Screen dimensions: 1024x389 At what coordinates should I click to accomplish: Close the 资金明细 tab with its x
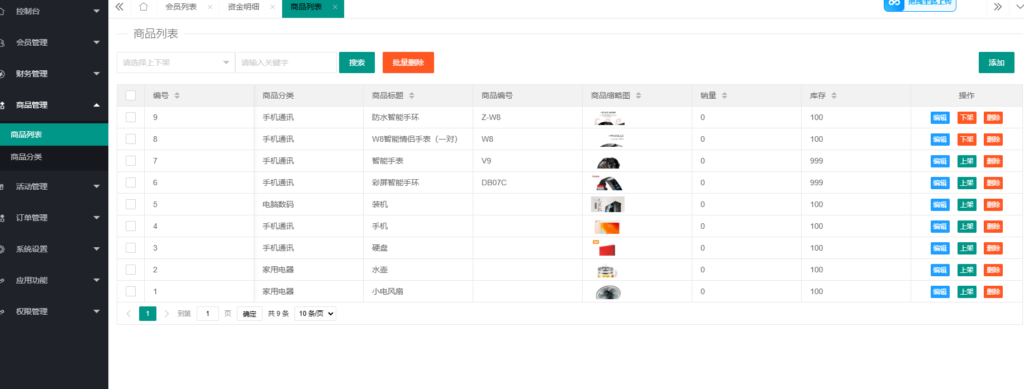(272, 7)
